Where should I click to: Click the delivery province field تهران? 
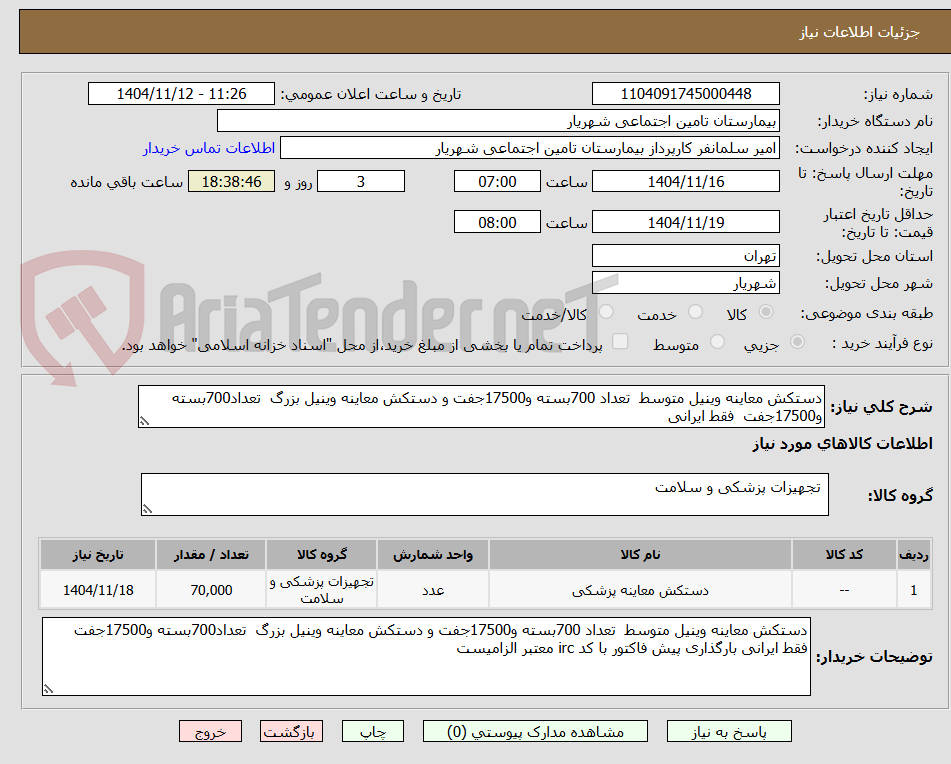pyautogui.click(x=686, y=256)
